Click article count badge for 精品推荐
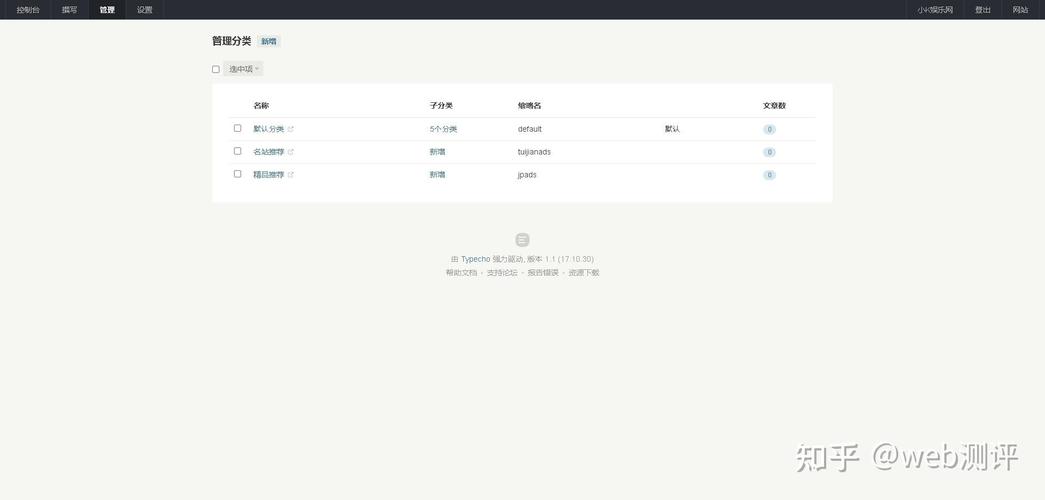The image size is (1045, 500). coord(769,175)
